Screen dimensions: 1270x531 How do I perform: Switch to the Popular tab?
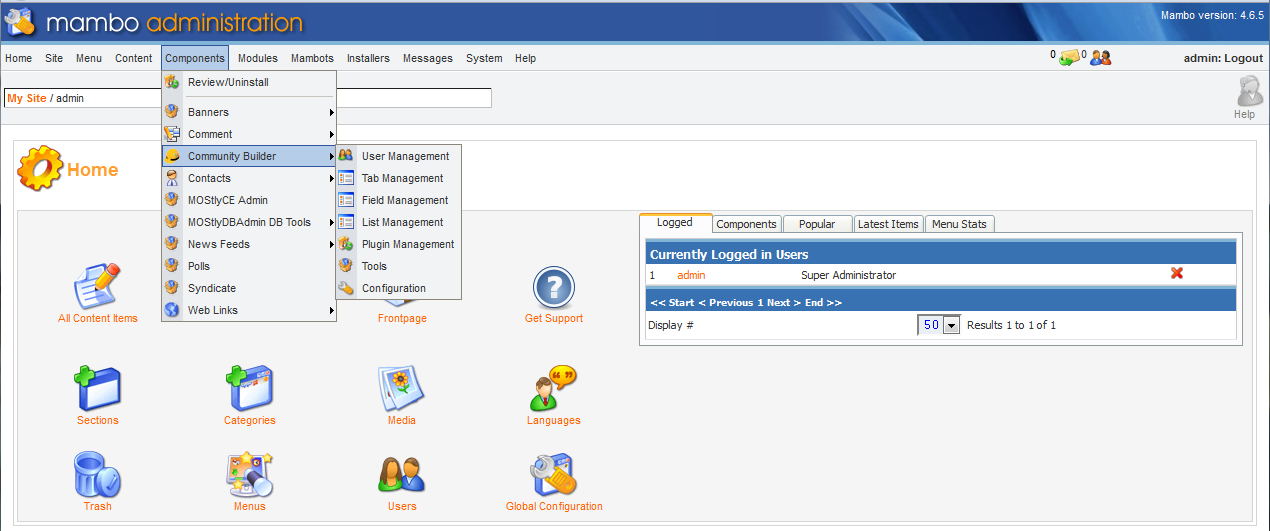pyautogui.click(x=817, y=224)
